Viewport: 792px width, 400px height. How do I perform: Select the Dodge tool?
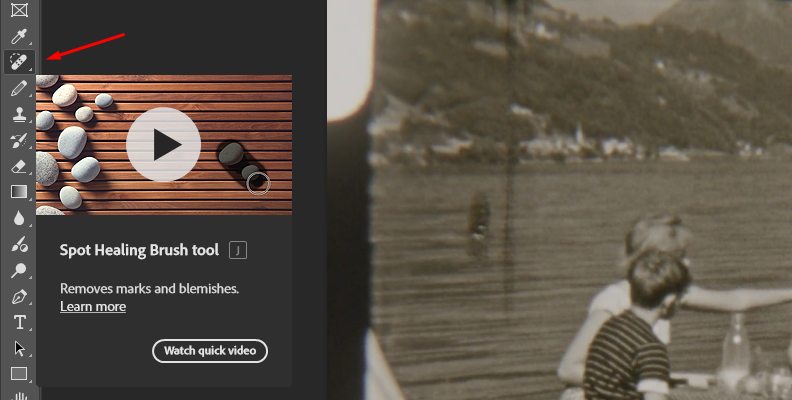[19, 270]
